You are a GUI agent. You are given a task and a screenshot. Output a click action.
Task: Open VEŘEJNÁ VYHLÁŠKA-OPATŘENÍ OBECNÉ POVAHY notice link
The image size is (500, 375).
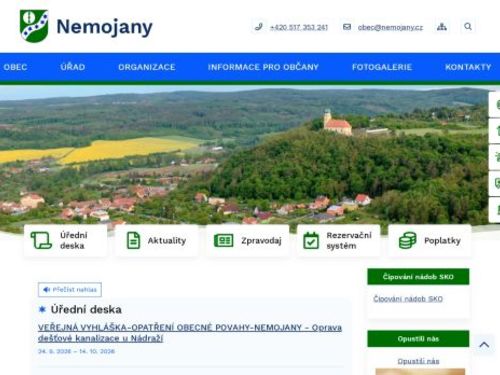(190, 333)
